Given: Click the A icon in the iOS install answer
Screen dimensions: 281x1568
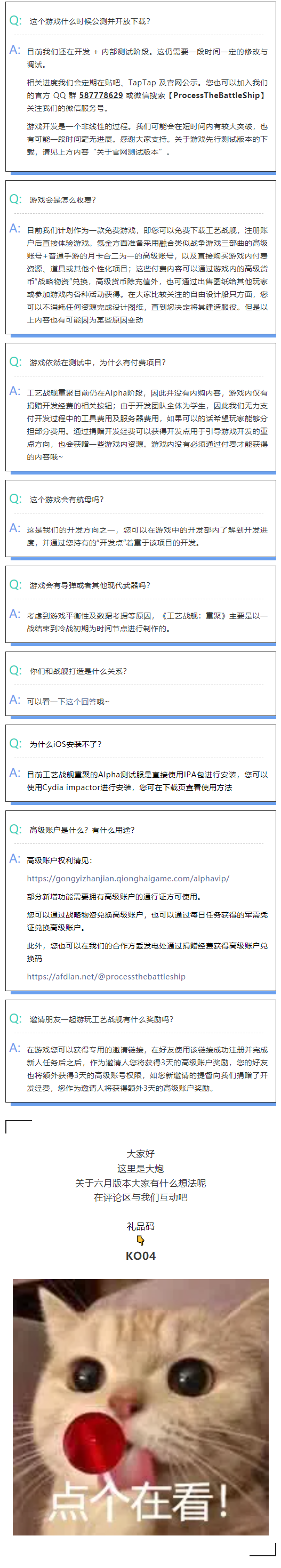Looking at the screenshot, I should [15, 773].
